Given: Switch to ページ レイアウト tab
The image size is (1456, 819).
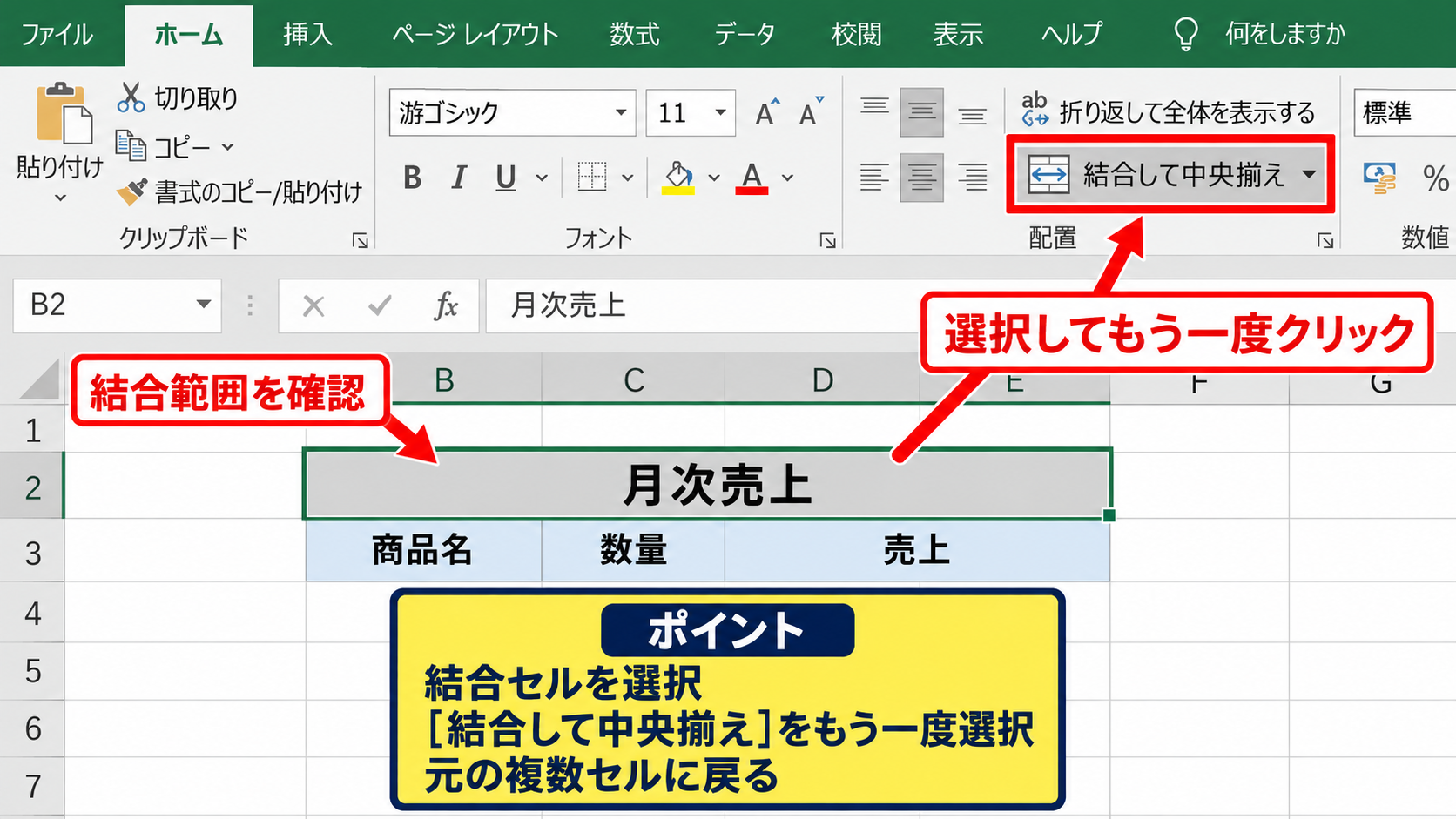Looking at the screenshot, I should pyautogui.click(x=475, y=35).
